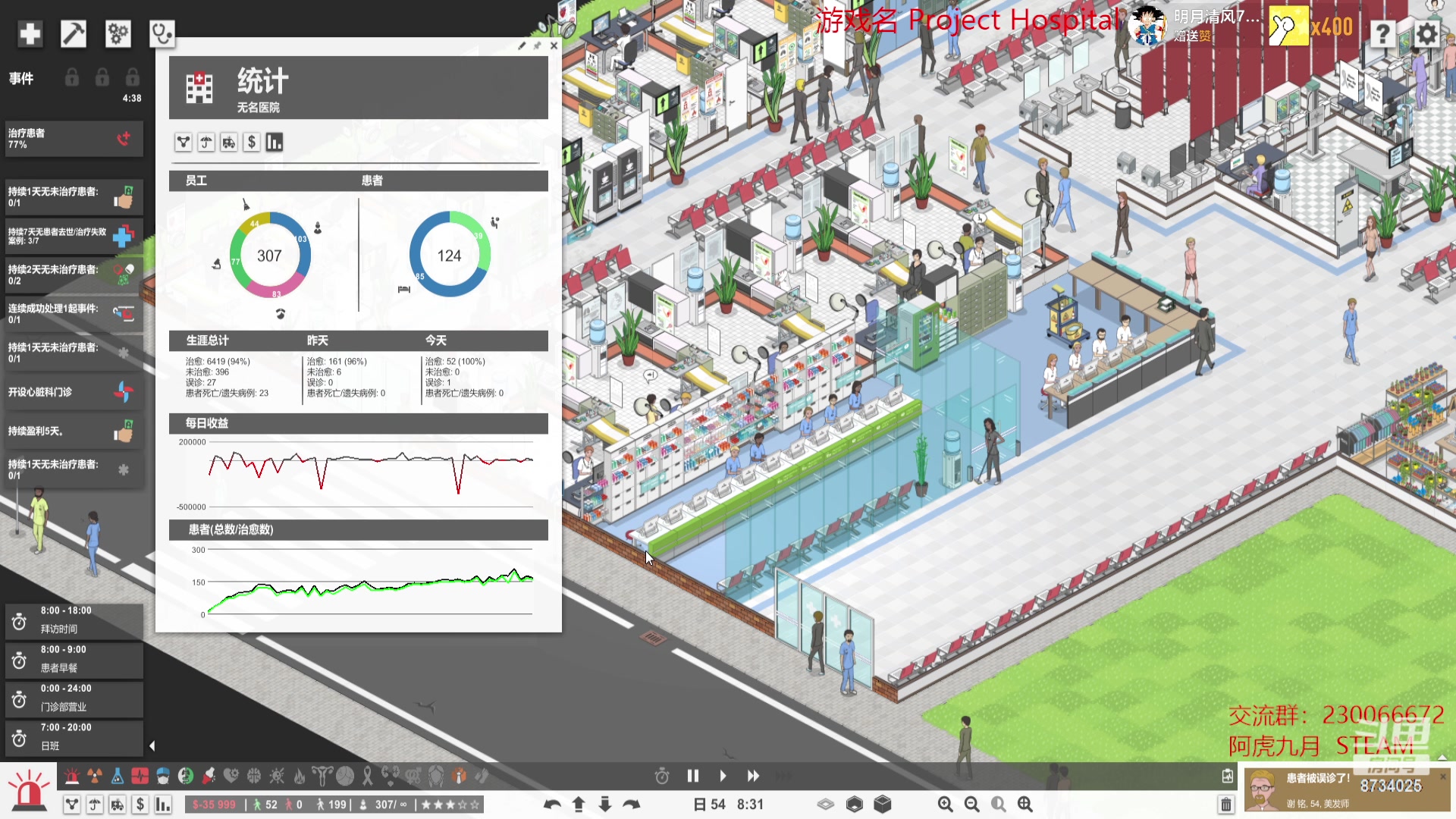Select the surgery mask department icon
The height and width of the screenshot is (819, 1456).
click(x=163, y=776)
